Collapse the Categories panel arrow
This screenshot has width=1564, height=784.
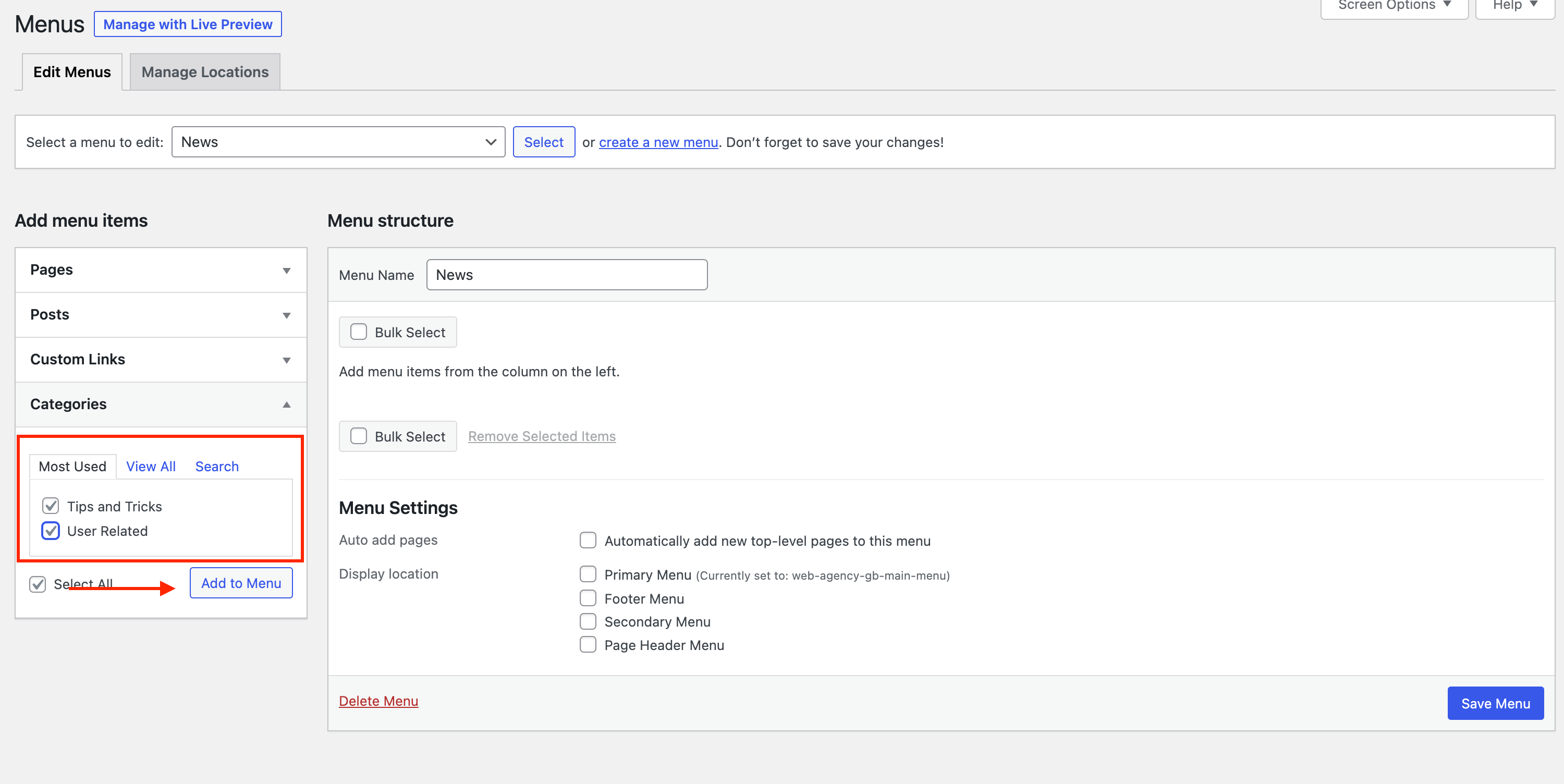point(287,405)
